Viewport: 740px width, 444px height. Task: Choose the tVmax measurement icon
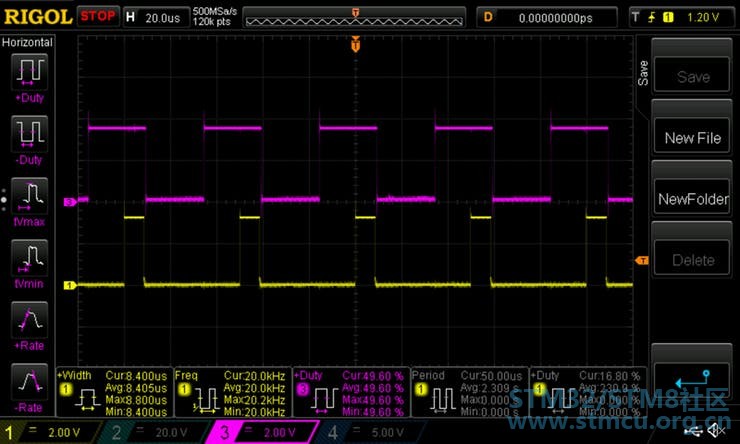[29, 196]
